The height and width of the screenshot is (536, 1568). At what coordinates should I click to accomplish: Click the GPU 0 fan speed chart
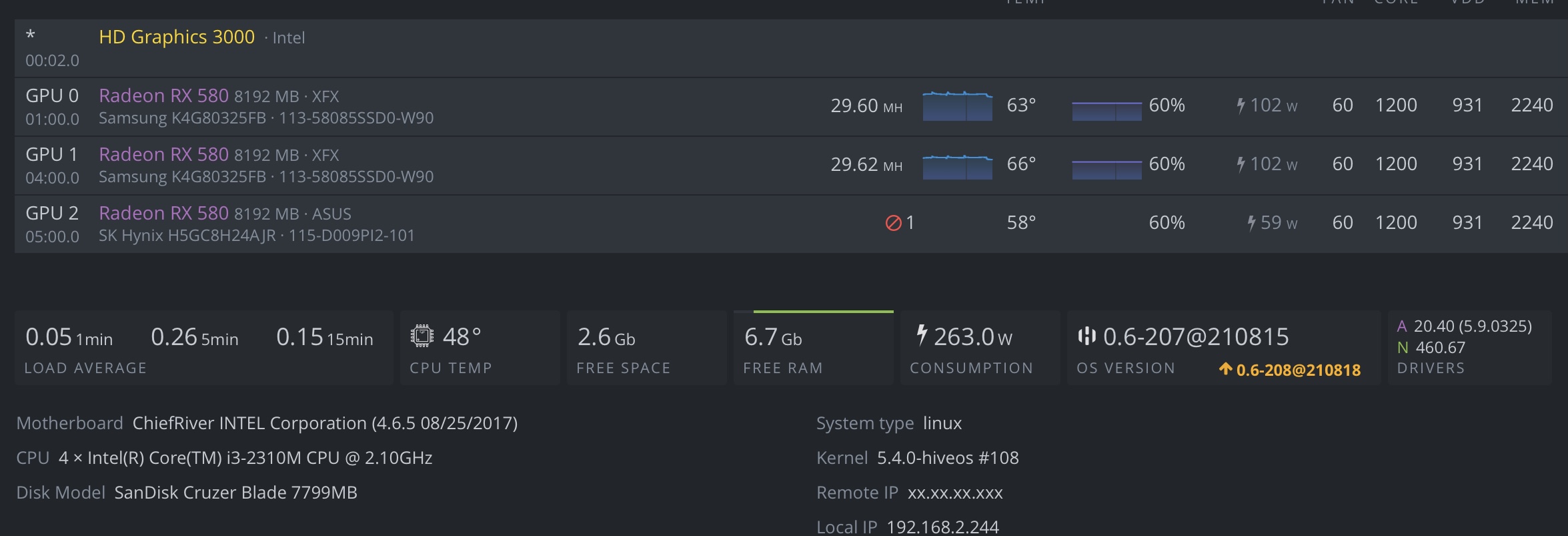[1106, 110]
